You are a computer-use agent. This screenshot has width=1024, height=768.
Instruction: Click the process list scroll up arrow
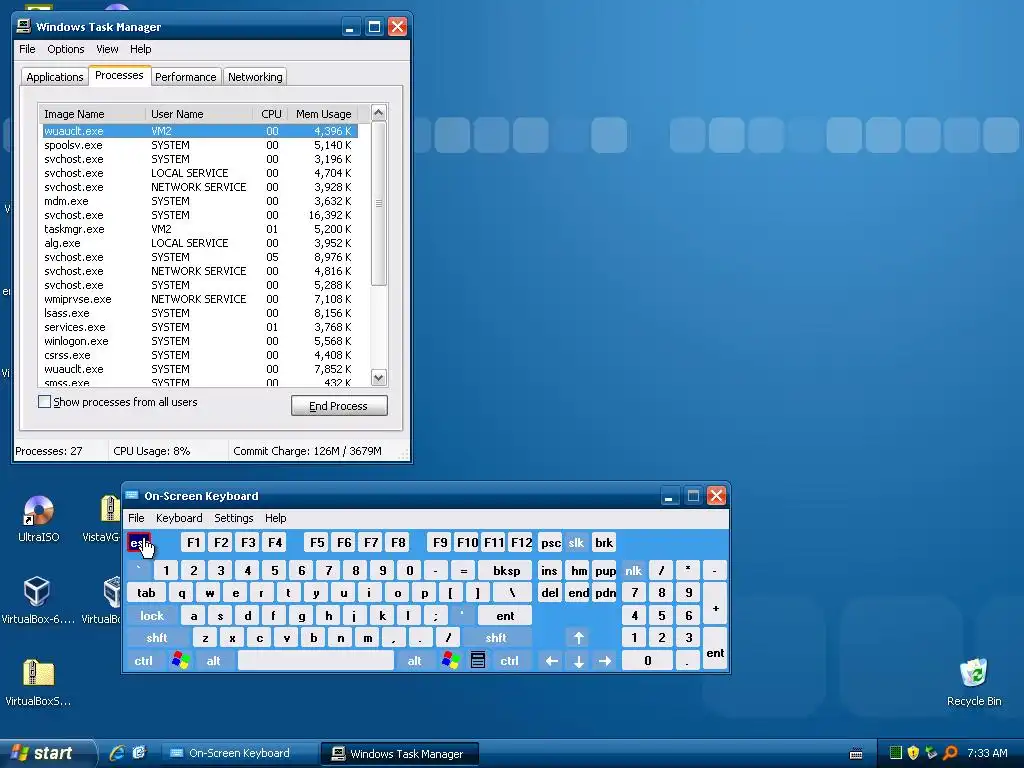379,113
